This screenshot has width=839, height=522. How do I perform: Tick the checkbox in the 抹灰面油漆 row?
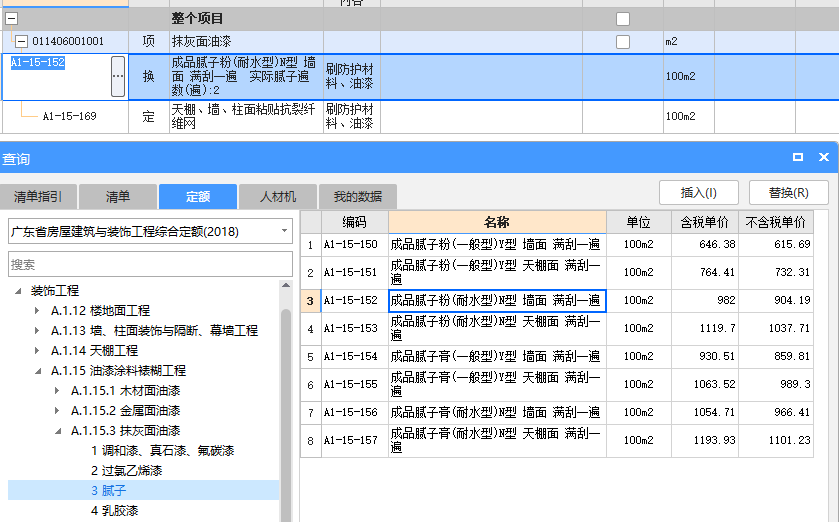pos(623,42)
